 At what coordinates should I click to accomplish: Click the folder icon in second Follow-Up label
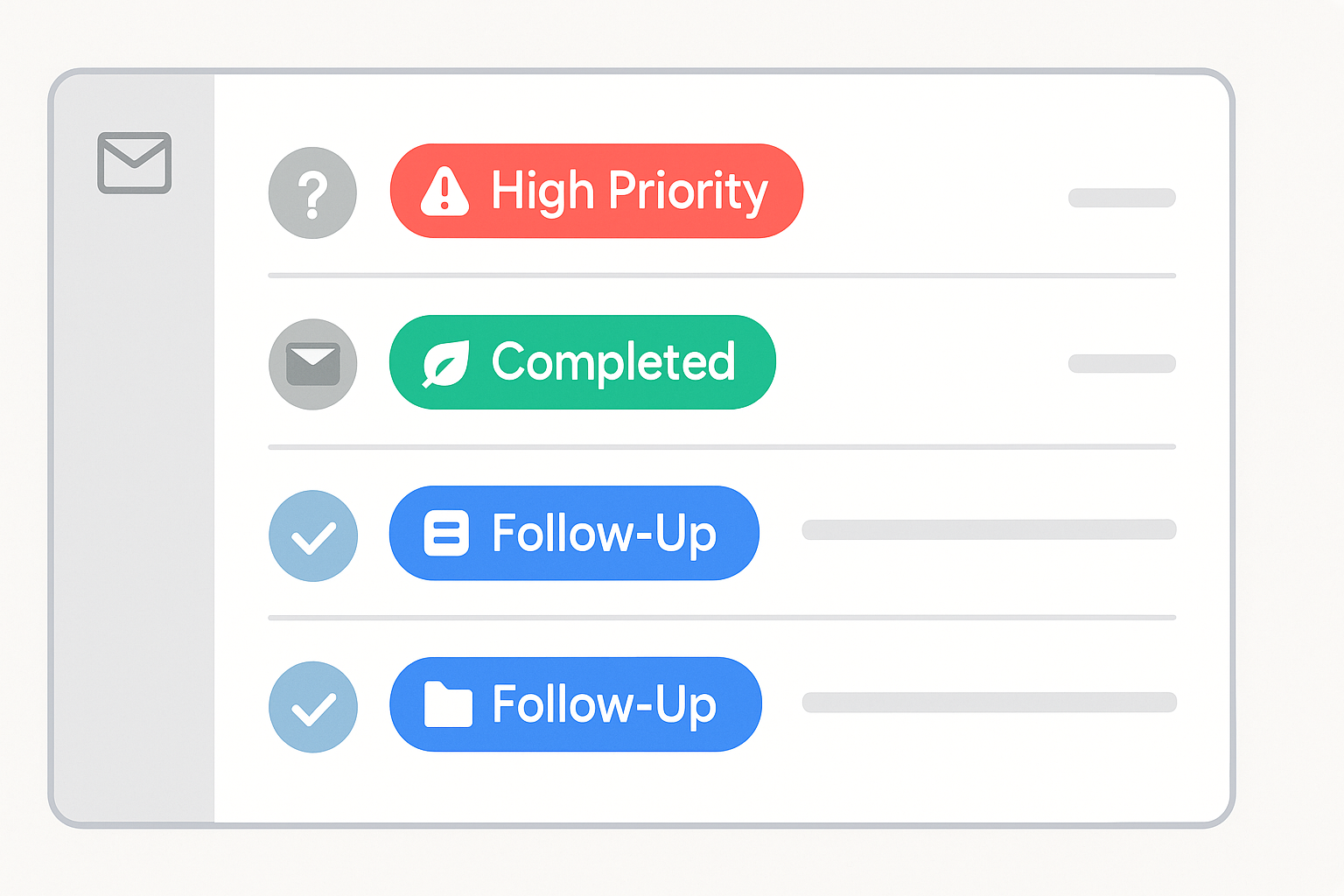click(x=448, y=704)
